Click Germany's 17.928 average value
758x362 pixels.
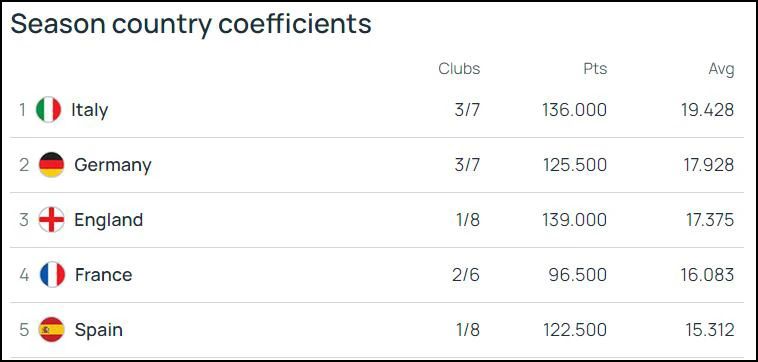point(708,165)
